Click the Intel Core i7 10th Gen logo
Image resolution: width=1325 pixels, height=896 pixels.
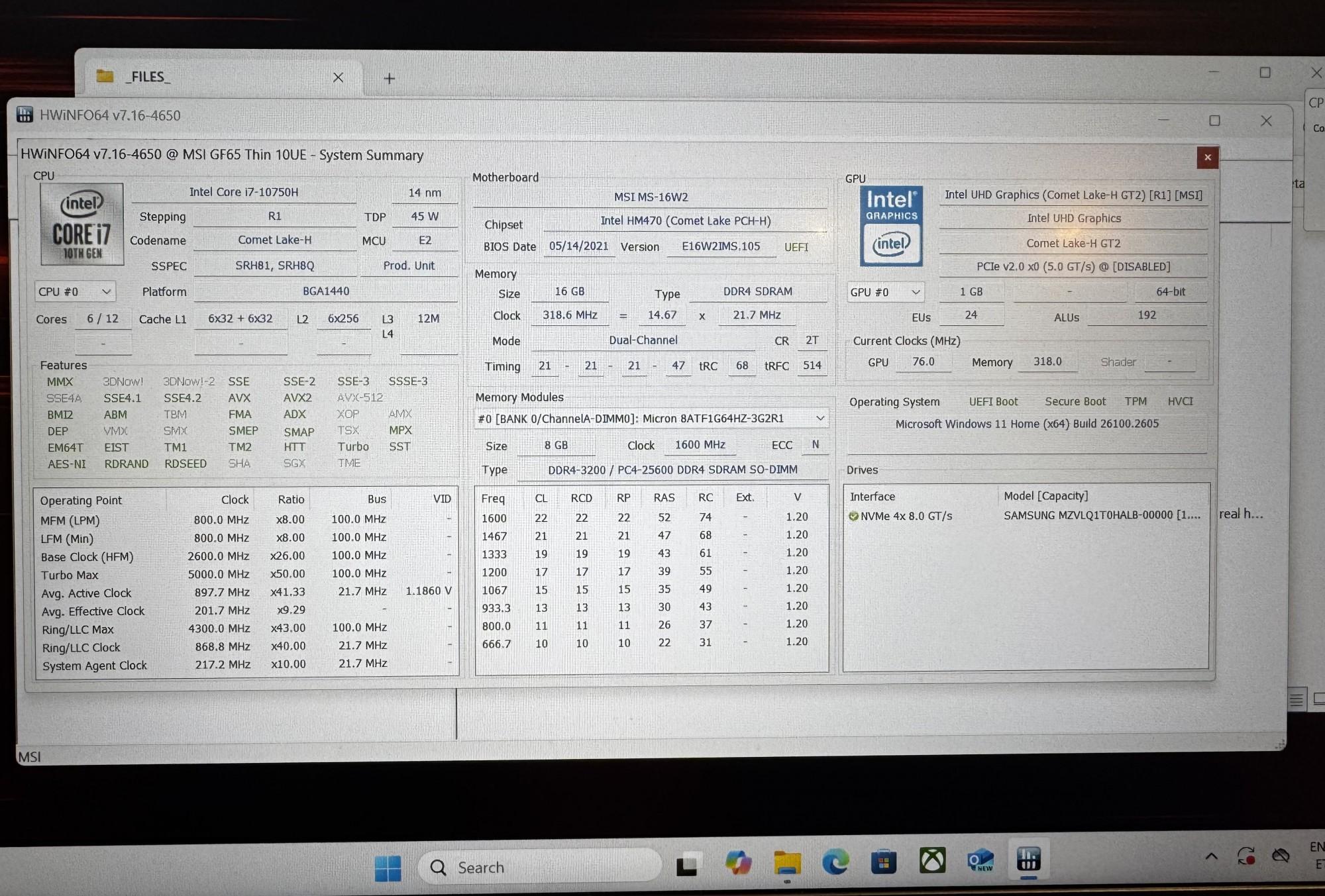coord(82,224)
